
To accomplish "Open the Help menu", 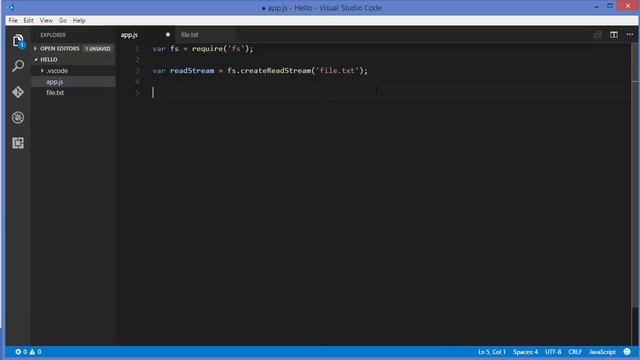I will [79, 20].
